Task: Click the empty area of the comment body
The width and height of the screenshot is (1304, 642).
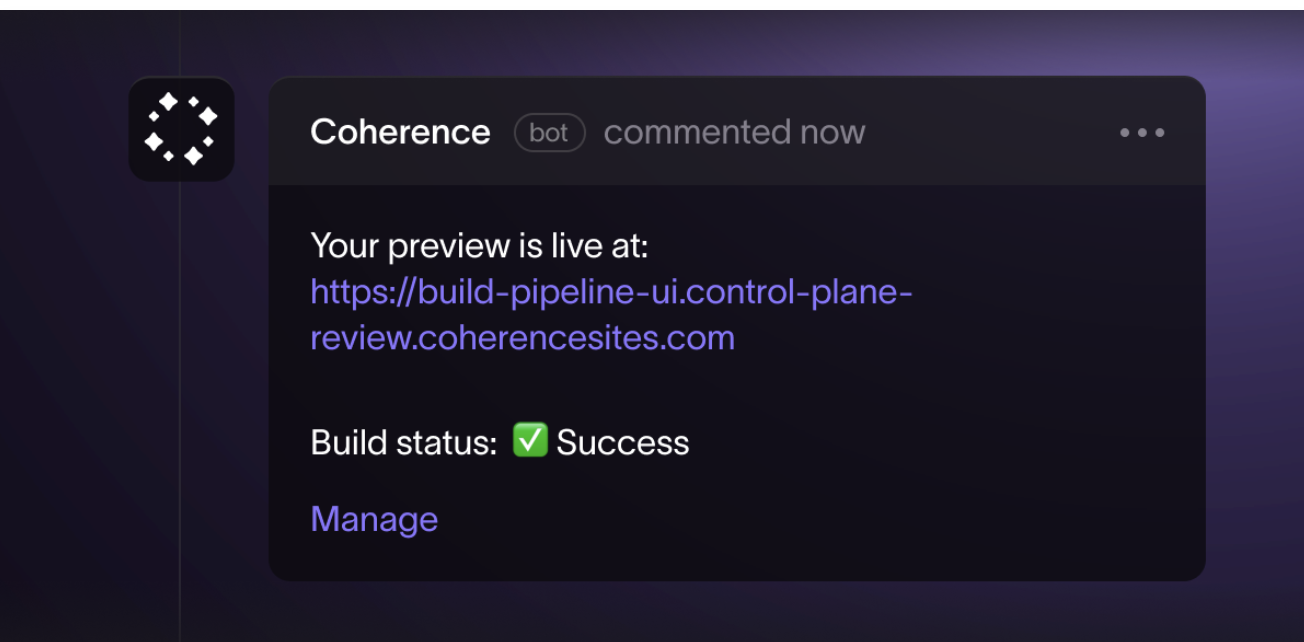Action: 950,420
